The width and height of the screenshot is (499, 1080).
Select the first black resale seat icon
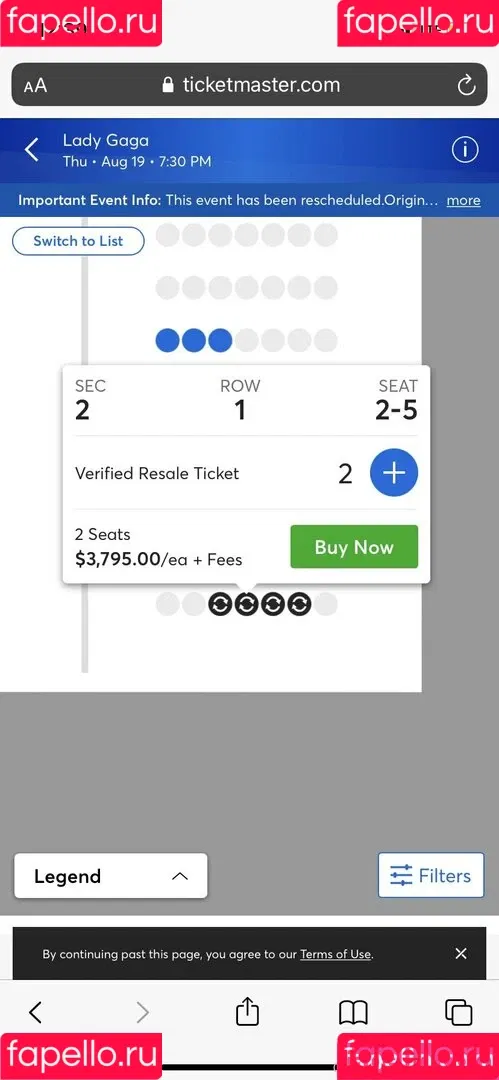click(x=221, y=604)
